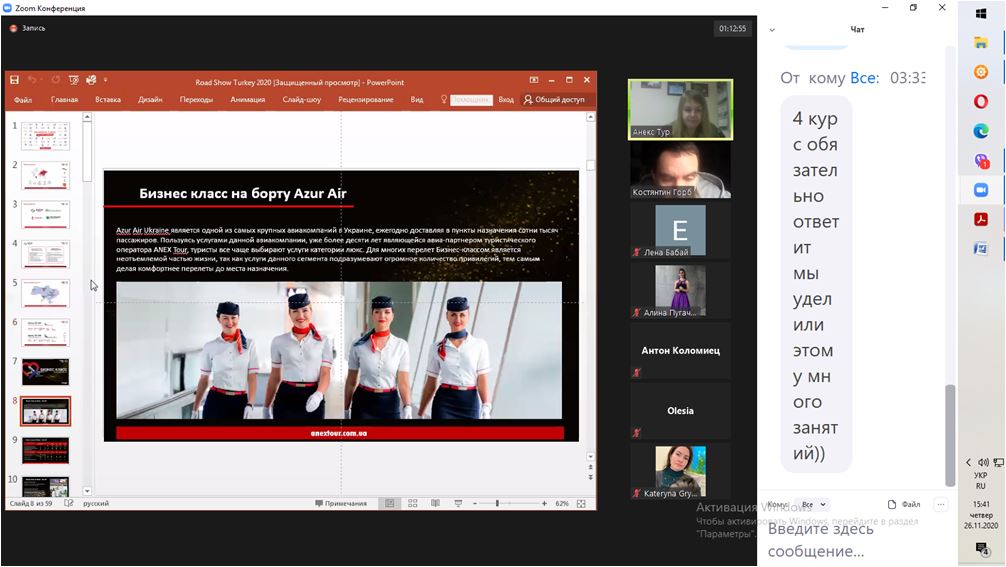Select Лена Бабай participant tile
This screenshot has width=1006, height=567.
(x=681, y=230)
